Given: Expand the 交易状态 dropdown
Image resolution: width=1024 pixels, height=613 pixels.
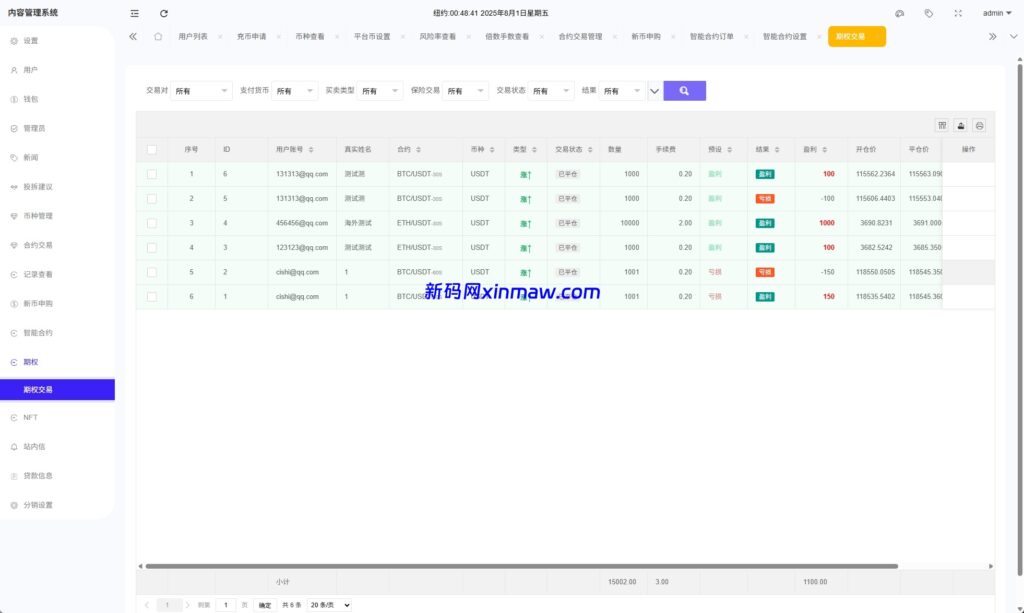Looking at the screenshot, I should 551,91.
